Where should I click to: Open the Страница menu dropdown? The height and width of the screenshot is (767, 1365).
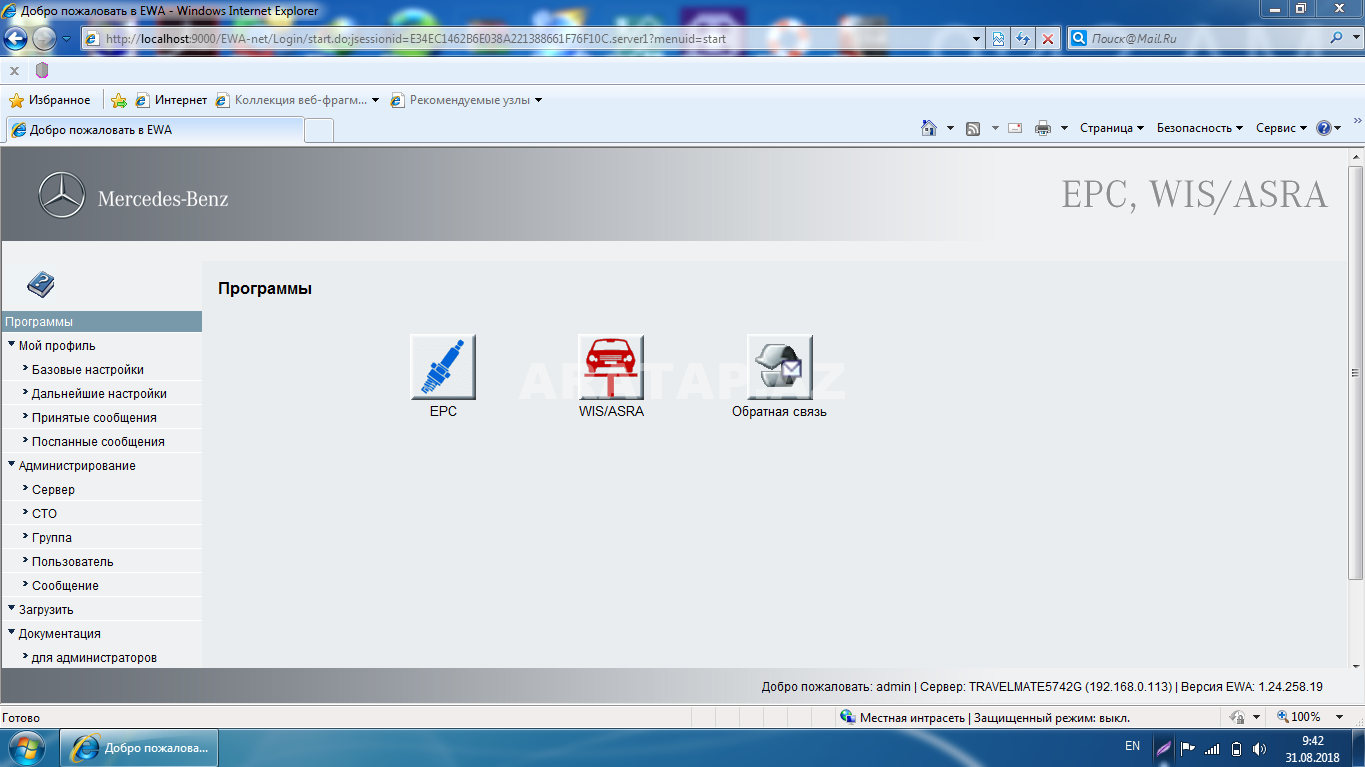[x=1112, y=128]
